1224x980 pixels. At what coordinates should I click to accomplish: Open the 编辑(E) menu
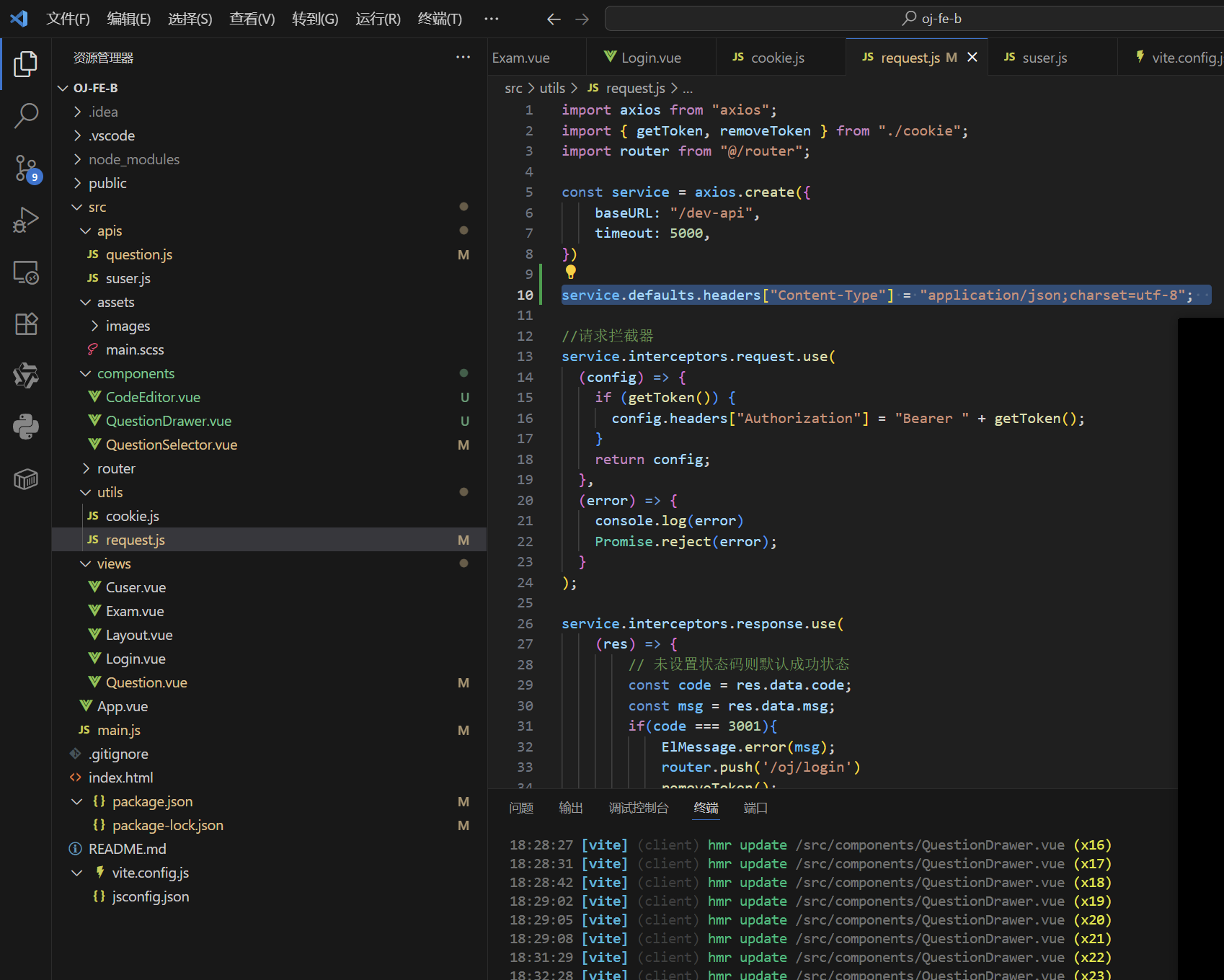129,19
